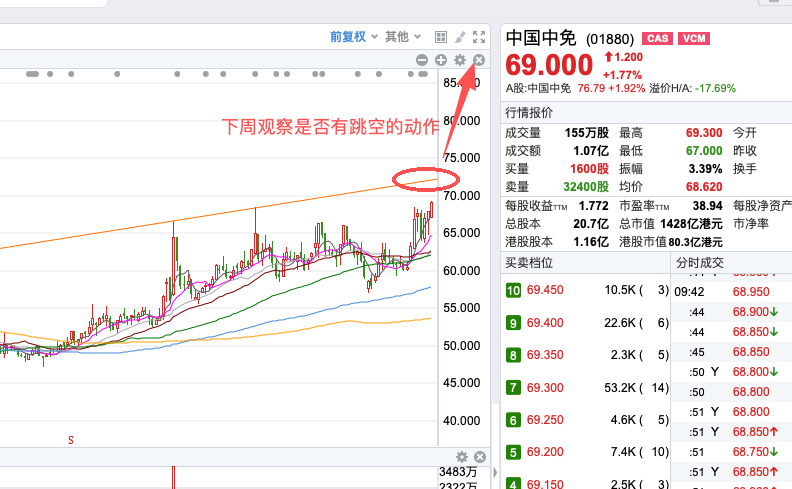
Task: Expand the 其他 options dropdown
Action: coord(403,37)
